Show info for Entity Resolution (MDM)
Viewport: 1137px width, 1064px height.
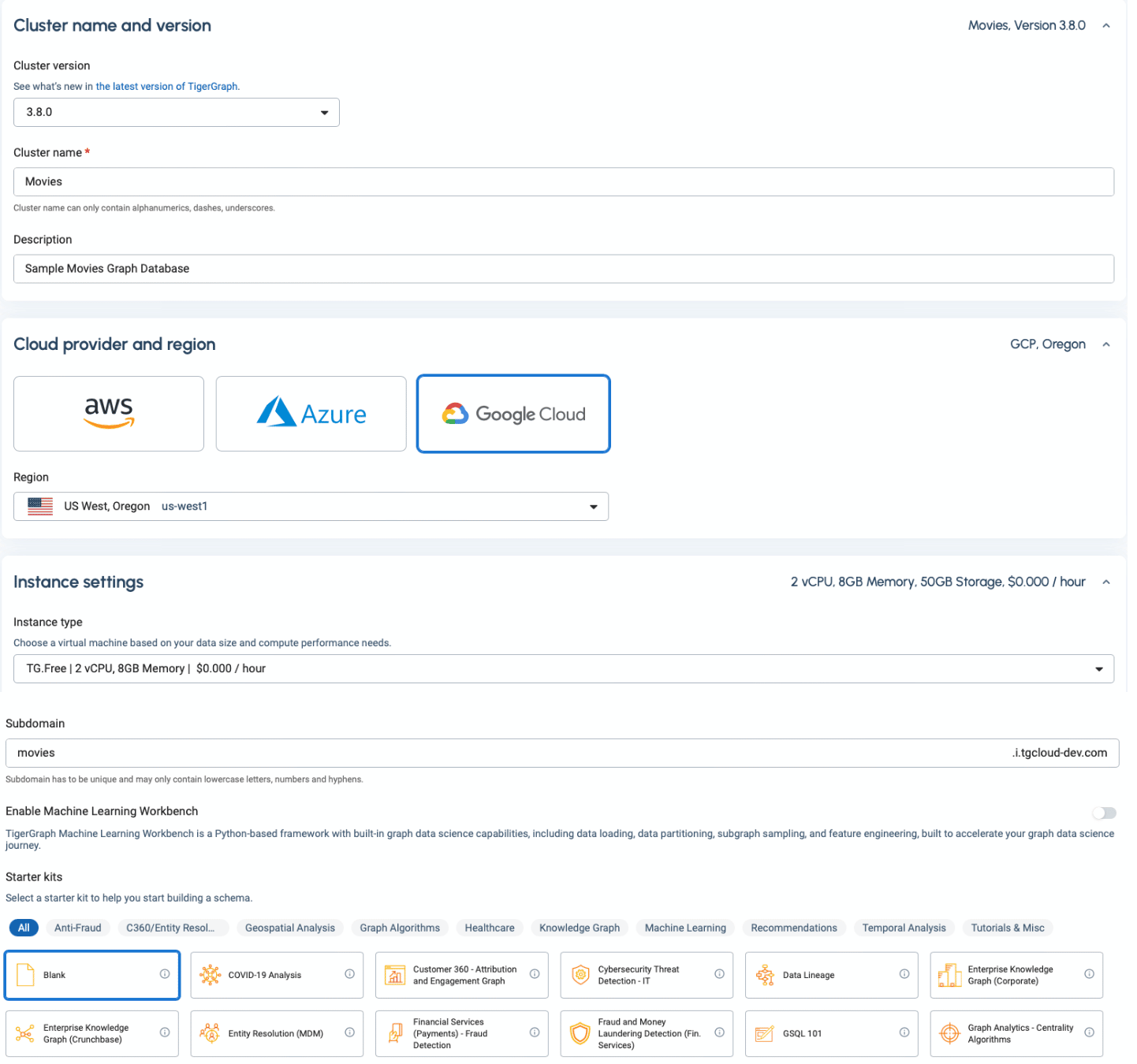click(x=350, y=1032)
